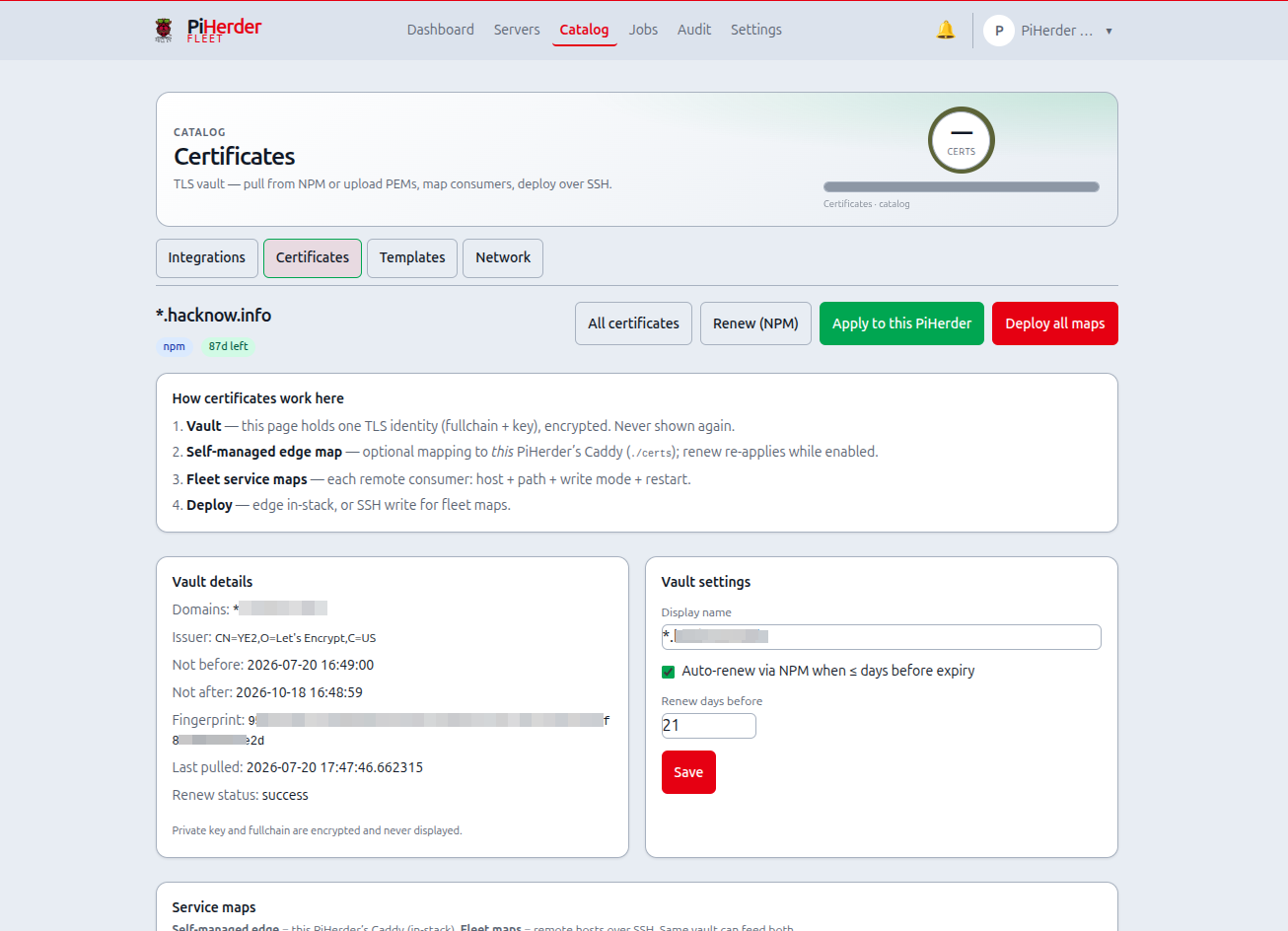
Task: Click the Renew status success value
Action: [285, 795]
